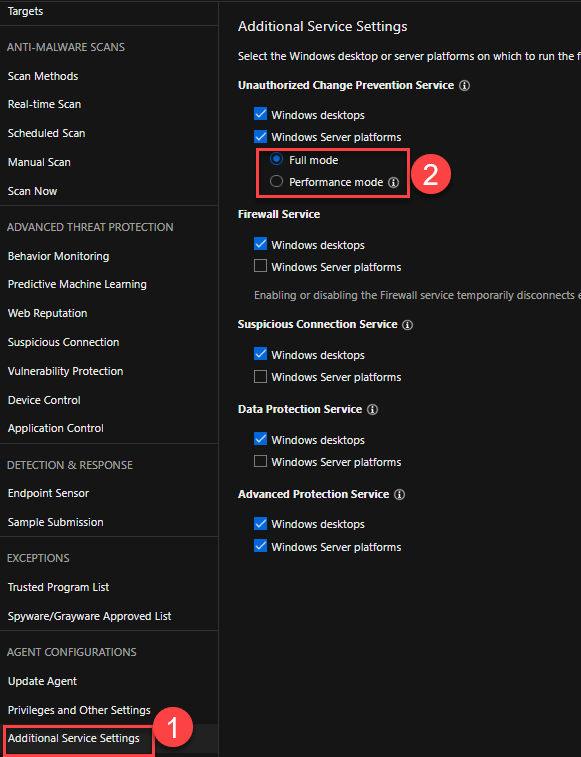Uncheck Windows desktops under Unauthorized Change Prevention

260,114
